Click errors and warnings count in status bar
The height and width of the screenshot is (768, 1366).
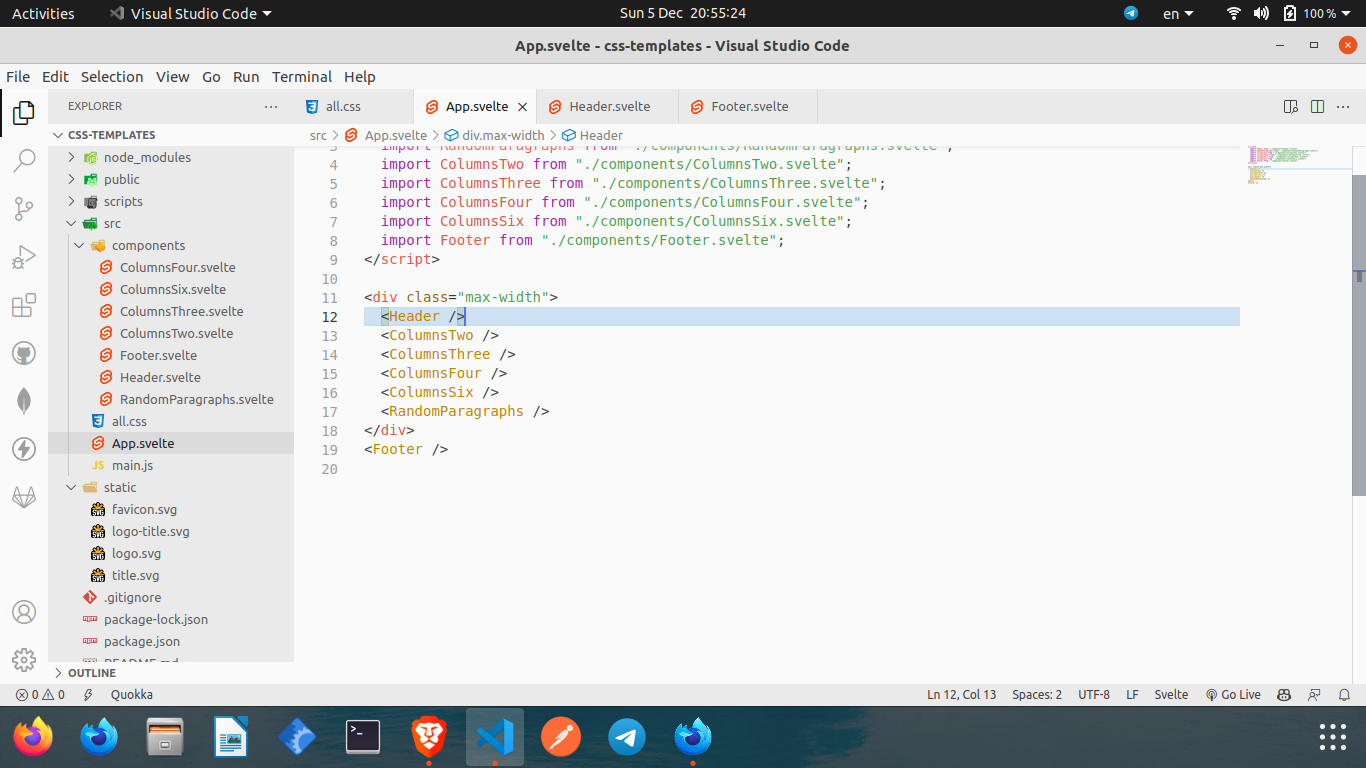click(x=40, y=694)
